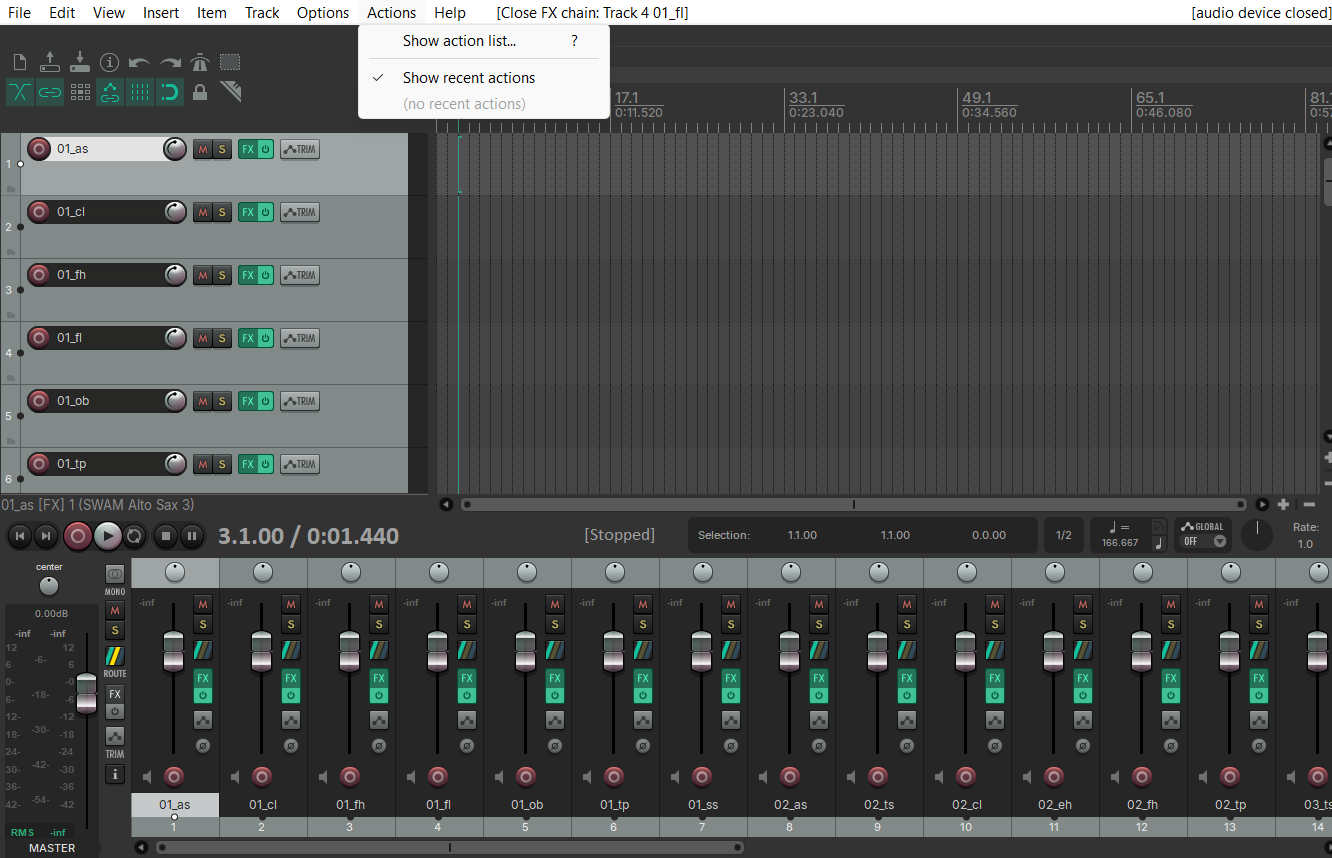Open FX chain for track 01_ob
The height and width of the screenshot is (858, 1332).
click(x=248, y=401)
